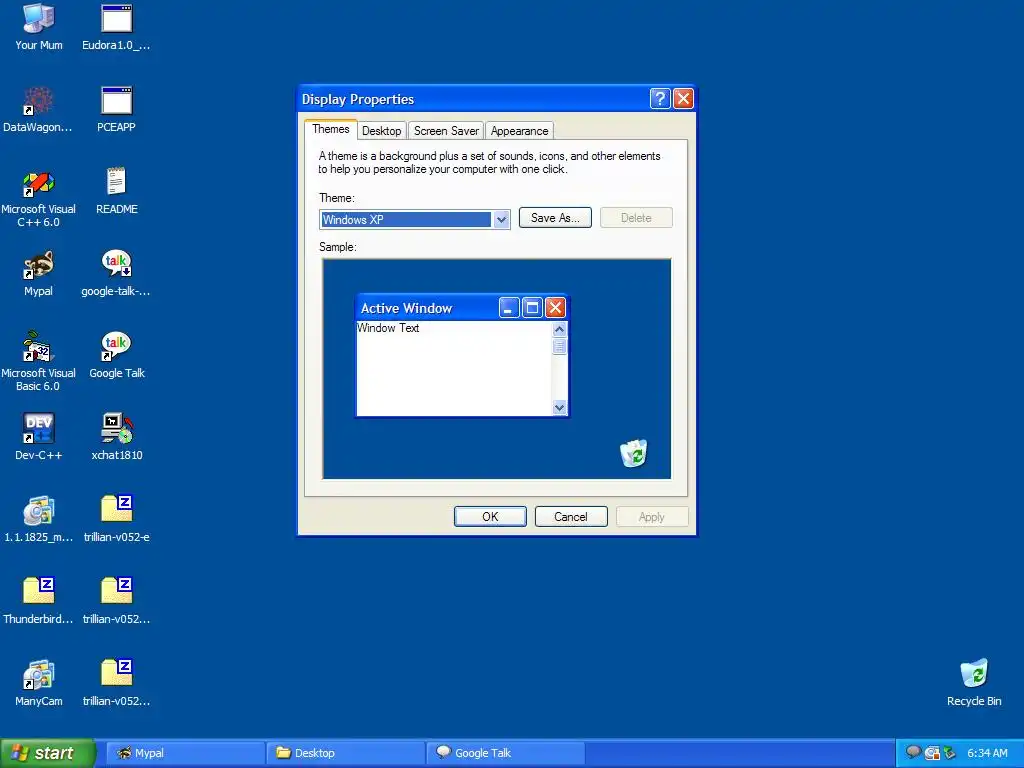Close the Display Properties dialog
Image resolution: width=1024 pixels, height=768 pixels.
(683, 99)
